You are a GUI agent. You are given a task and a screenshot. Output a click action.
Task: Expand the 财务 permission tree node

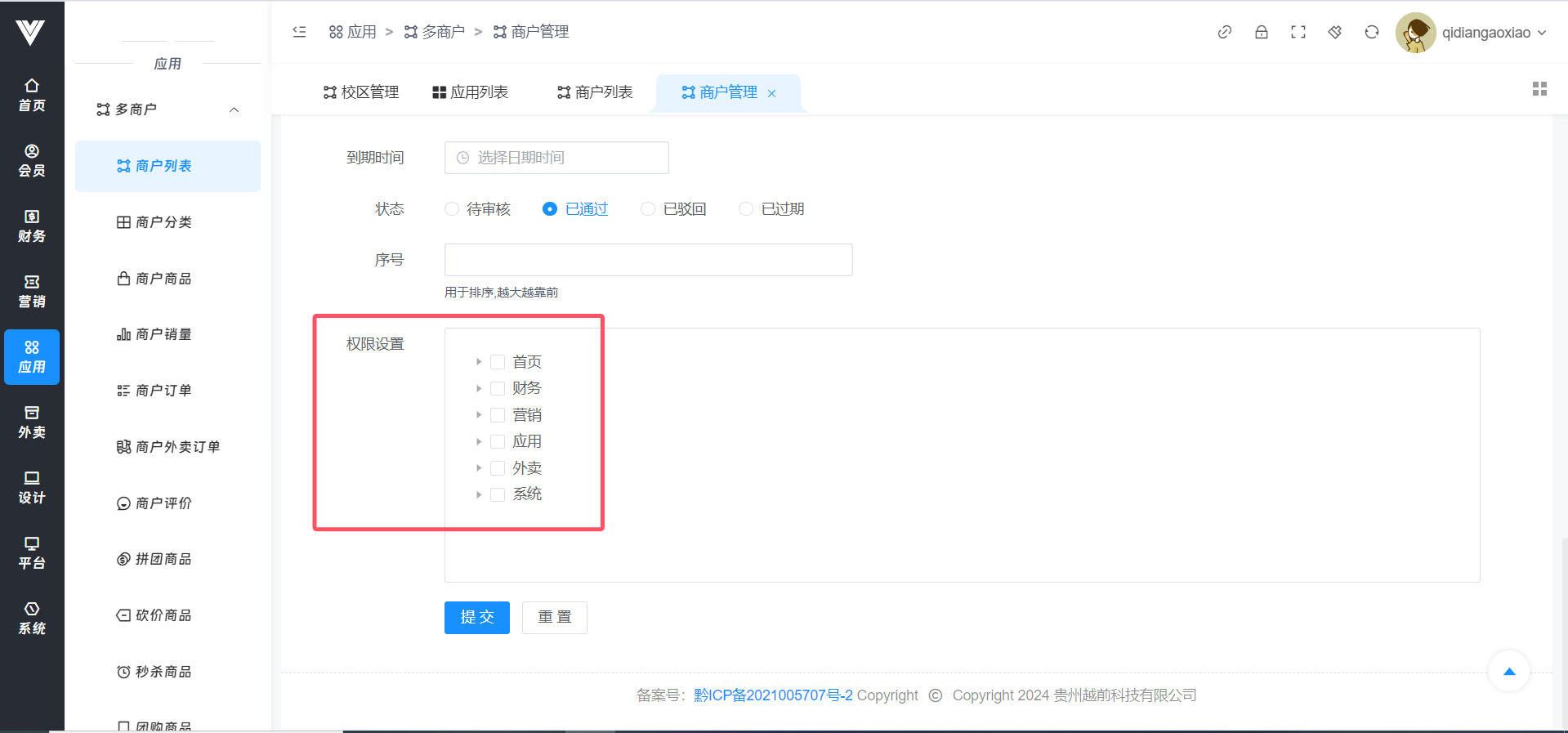pyautogui.click(x=479, y=388)
